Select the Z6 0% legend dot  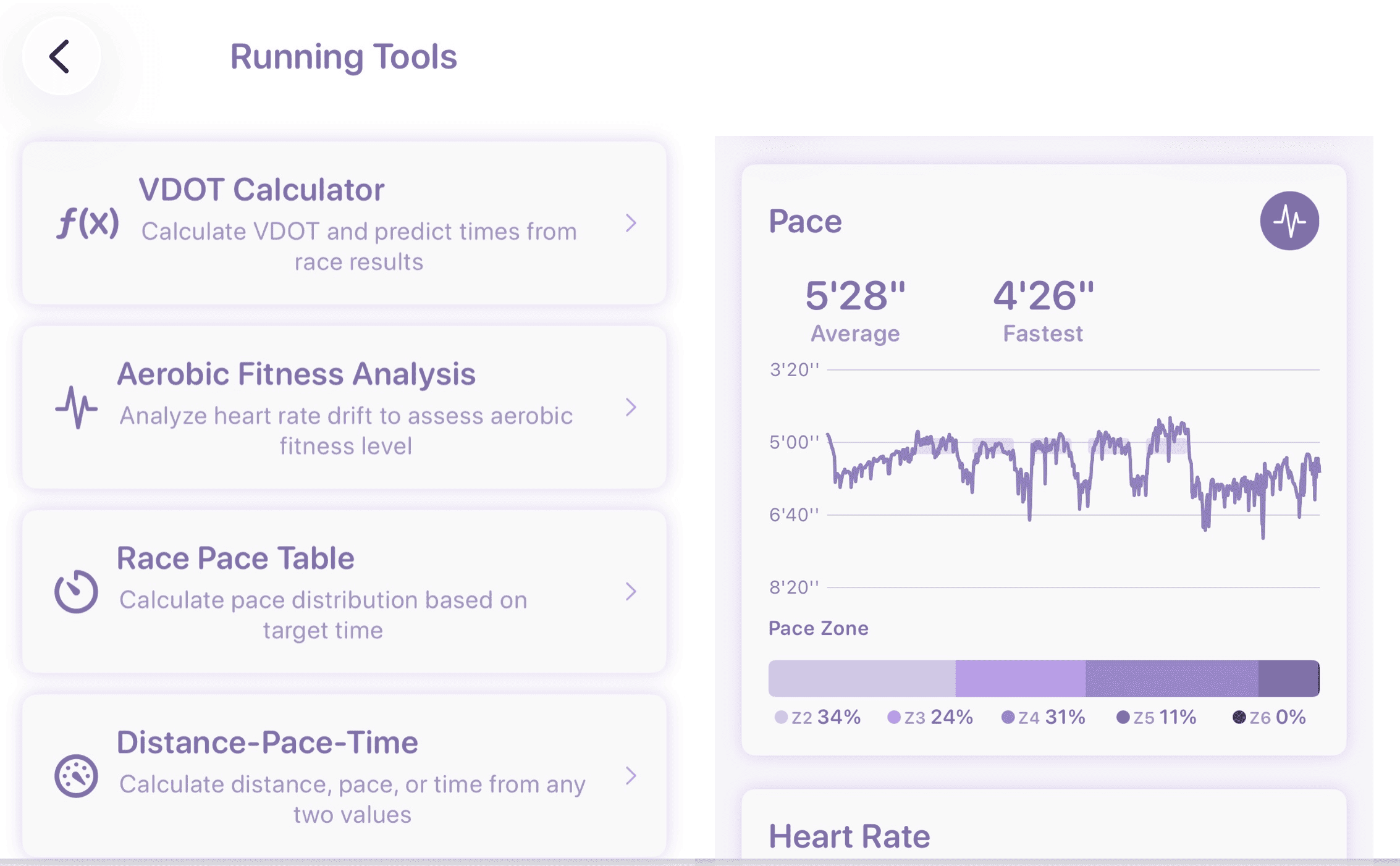click(x=1239, y=717)
